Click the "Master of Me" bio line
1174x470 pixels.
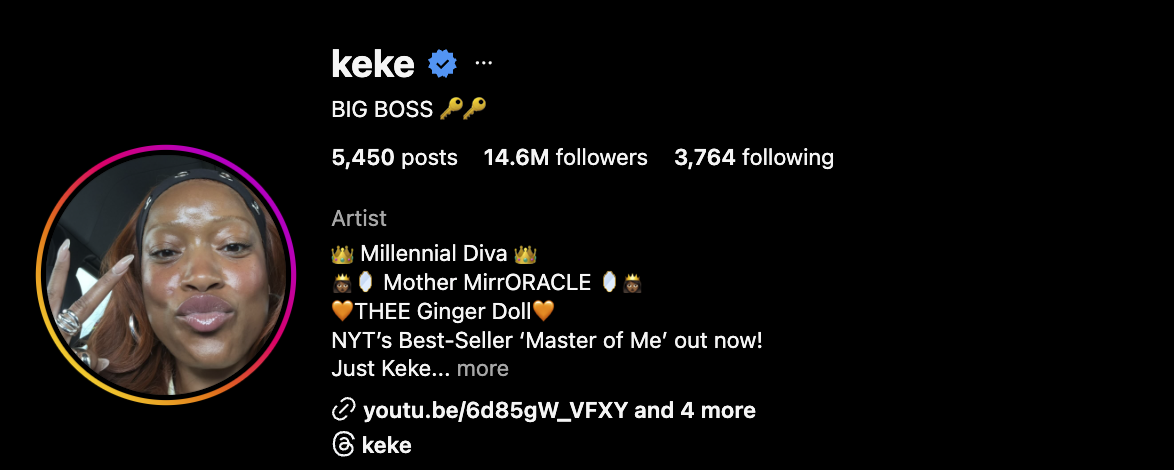546,340
